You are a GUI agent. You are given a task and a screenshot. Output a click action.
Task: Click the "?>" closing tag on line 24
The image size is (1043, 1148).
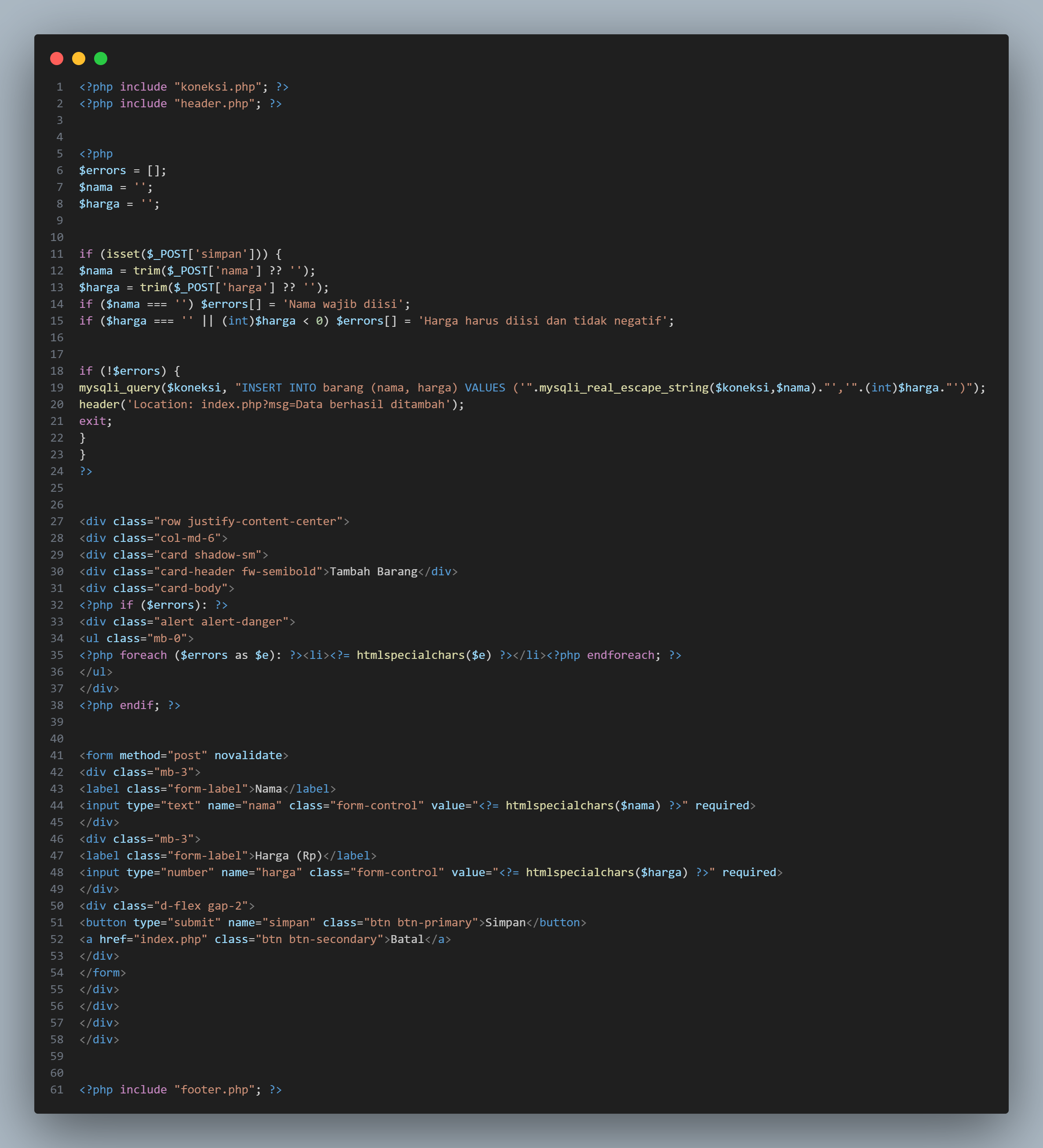point(85,472)
